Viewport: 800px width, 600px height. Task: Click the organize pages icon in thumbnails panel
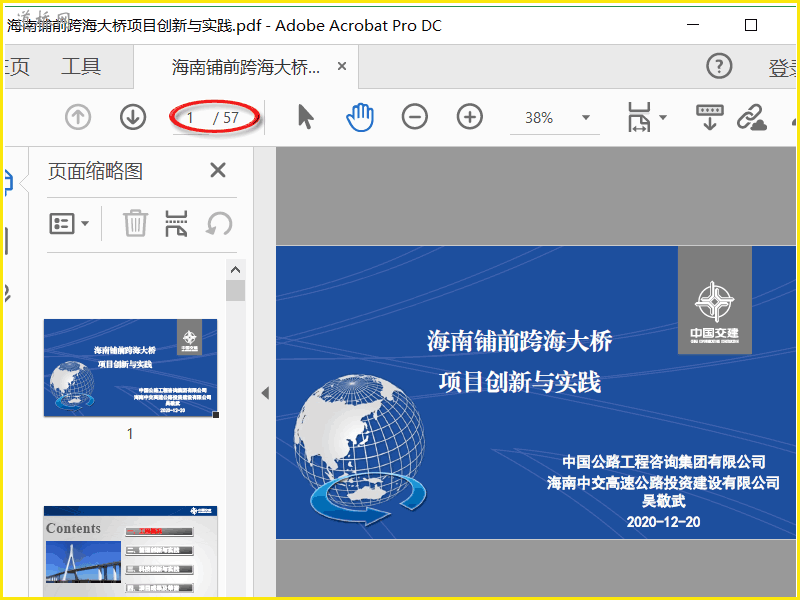click(x=176, y=223)
